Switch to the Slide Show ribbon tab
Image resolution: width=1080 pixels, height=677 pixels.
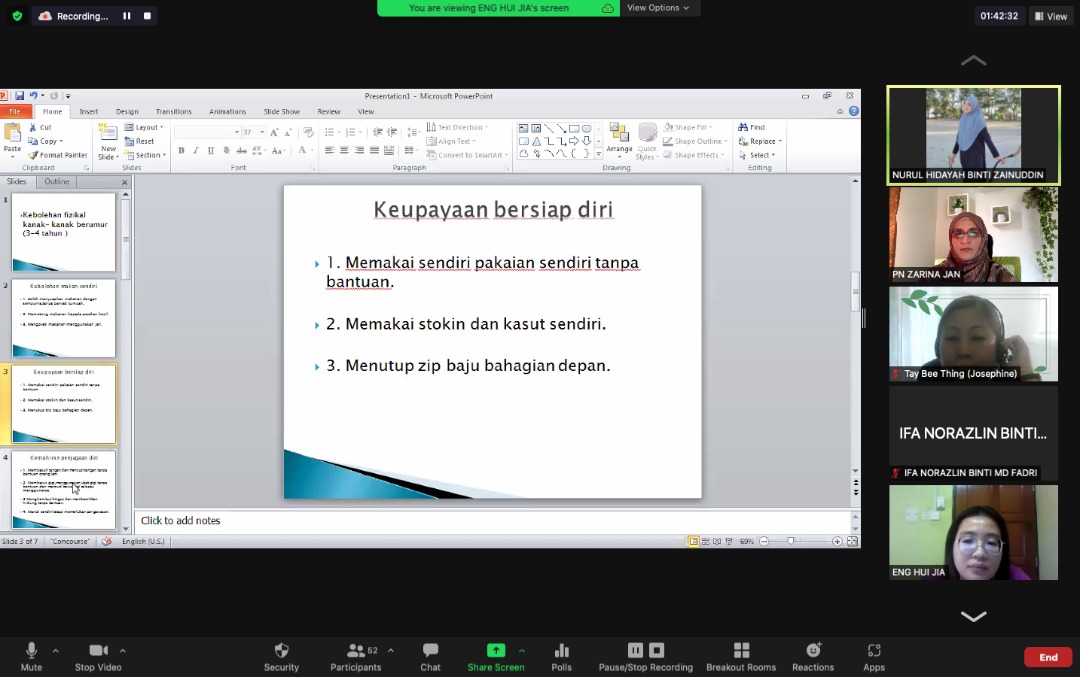pos(281,112)
